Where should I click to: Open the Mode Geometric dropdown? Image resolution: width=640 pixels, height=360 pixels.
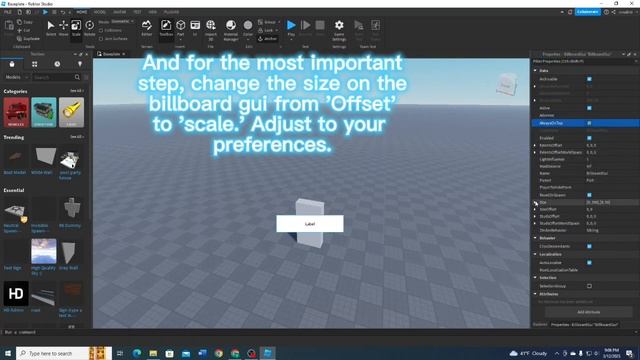122,22
